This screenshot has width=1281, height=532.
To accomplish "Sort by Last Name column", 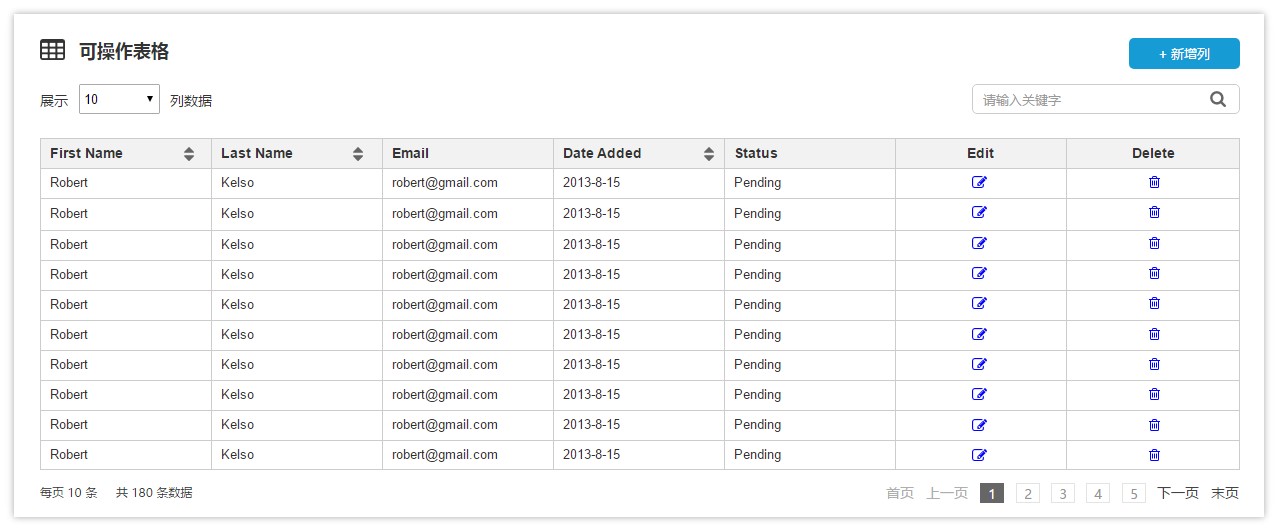I will 358,154.
